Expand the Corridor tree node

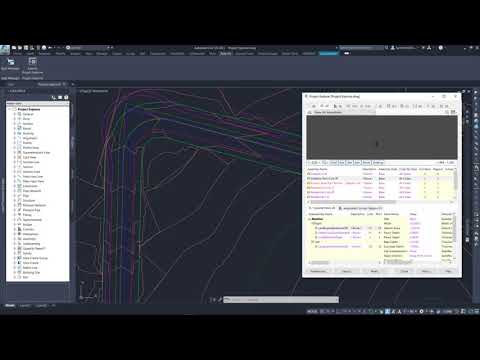click(x=15, y=229)
